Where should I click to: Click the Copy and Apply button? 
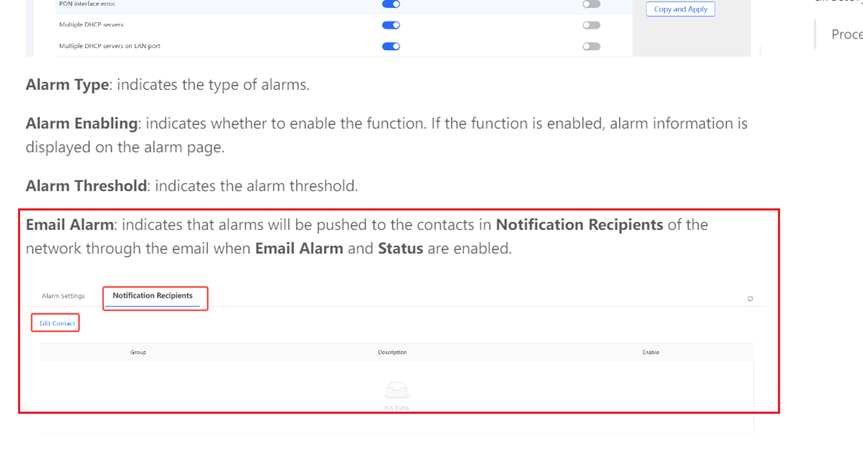pos(680,9)
